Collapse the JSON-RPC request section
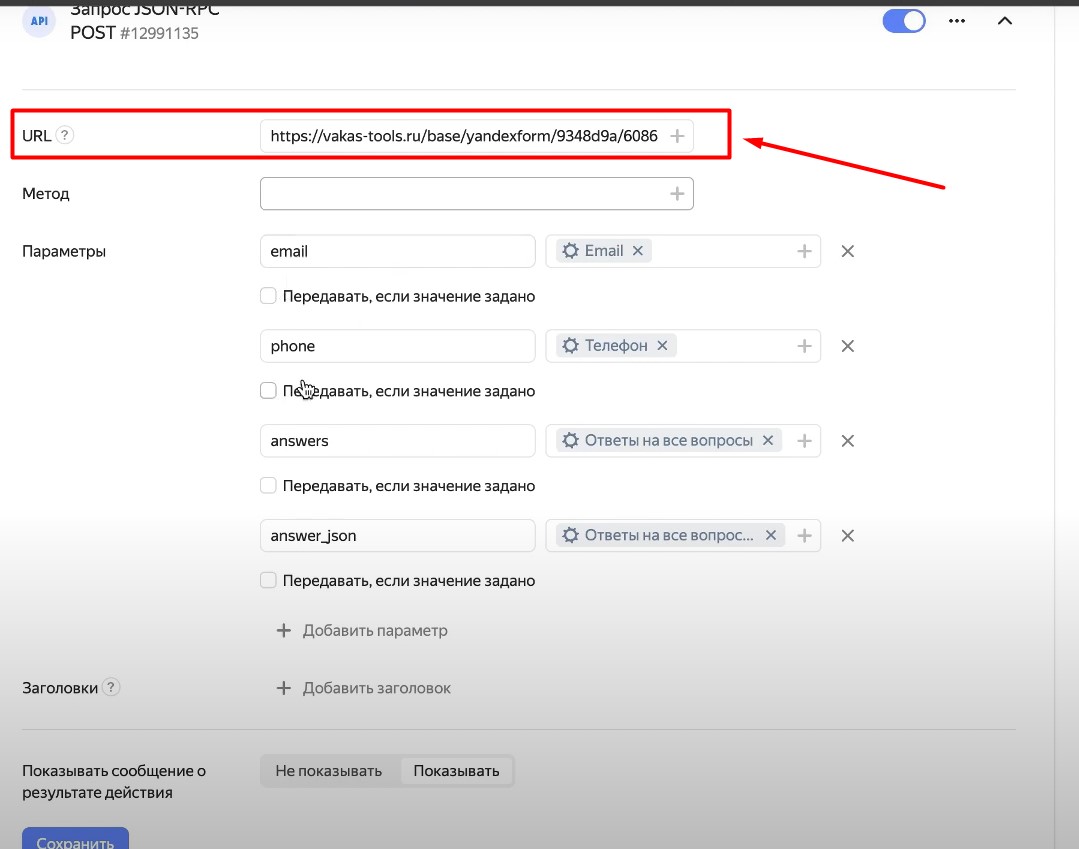Screen dimensions: 1079x849 [1005, 20]
